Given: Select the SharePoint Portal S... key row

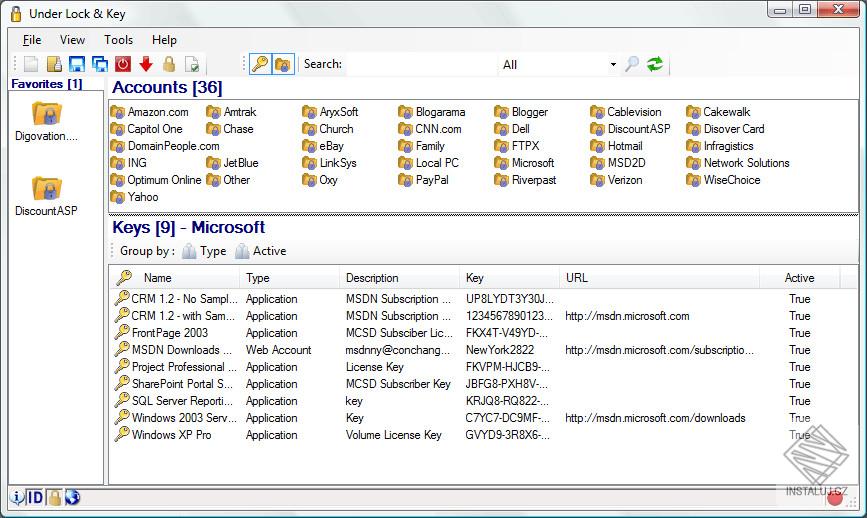Looking at the screenshot, I should point(476,384).
